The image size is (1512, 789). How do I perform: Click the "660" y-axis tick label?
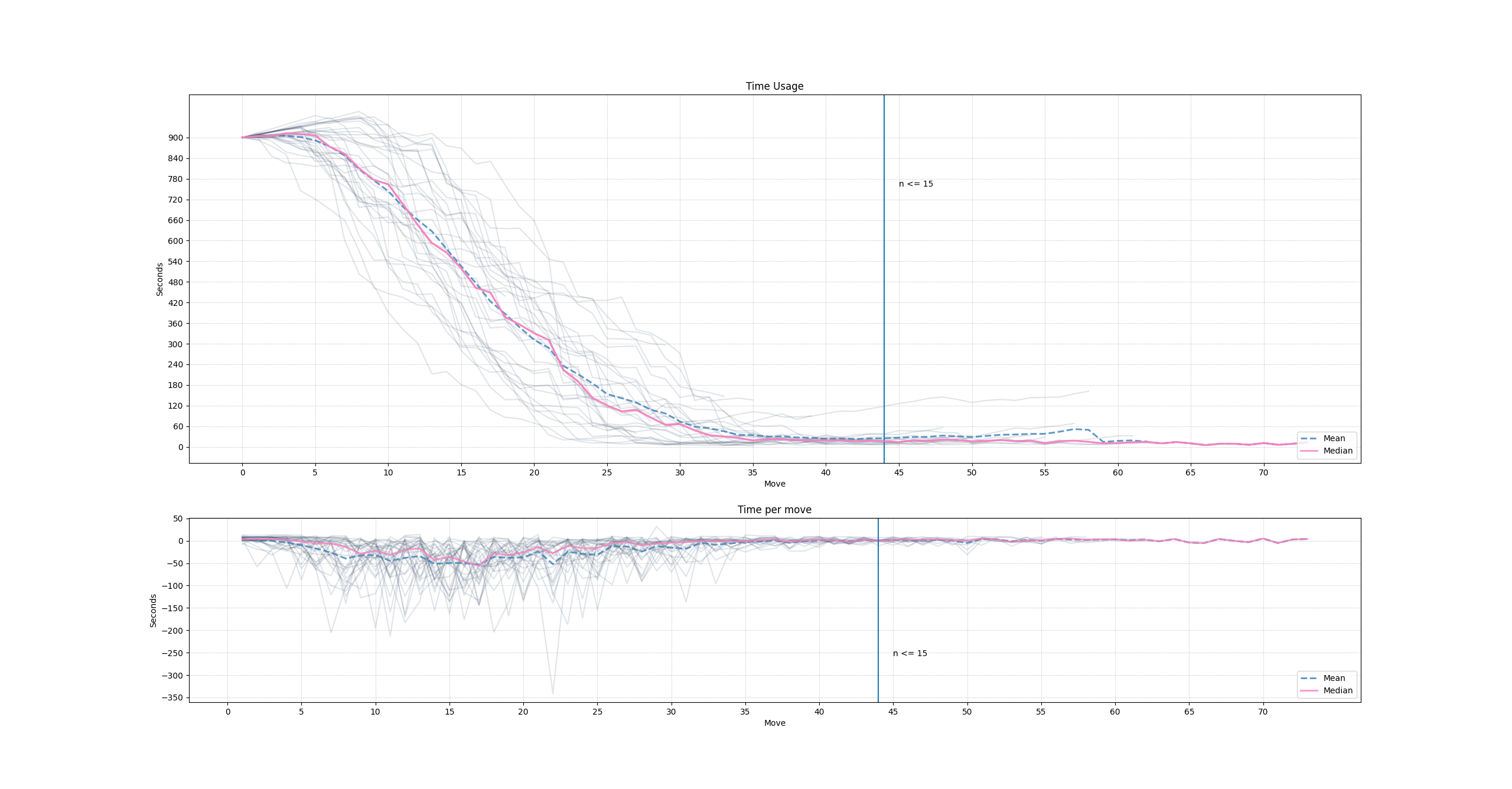tap(175, 220)
